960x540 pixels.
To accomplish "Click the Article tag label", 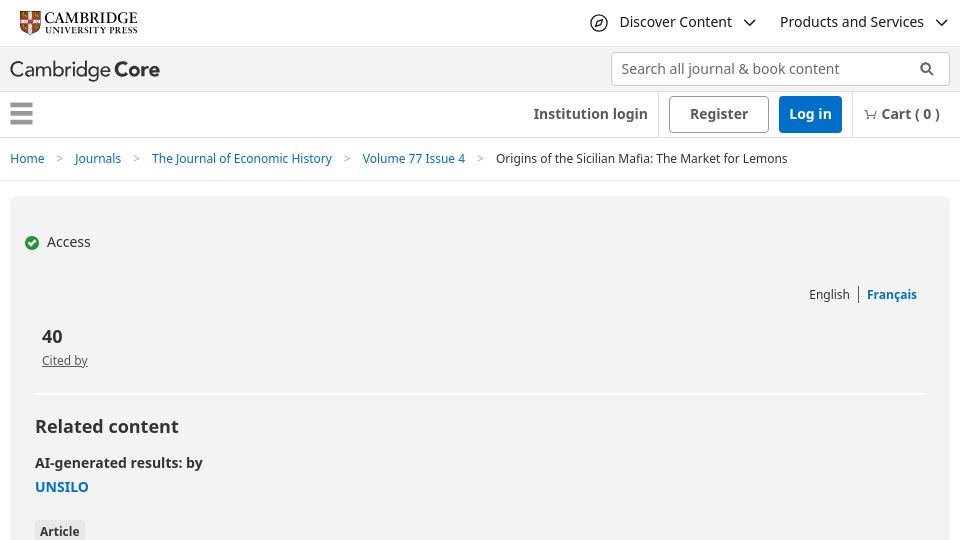I will click(59, 531).
